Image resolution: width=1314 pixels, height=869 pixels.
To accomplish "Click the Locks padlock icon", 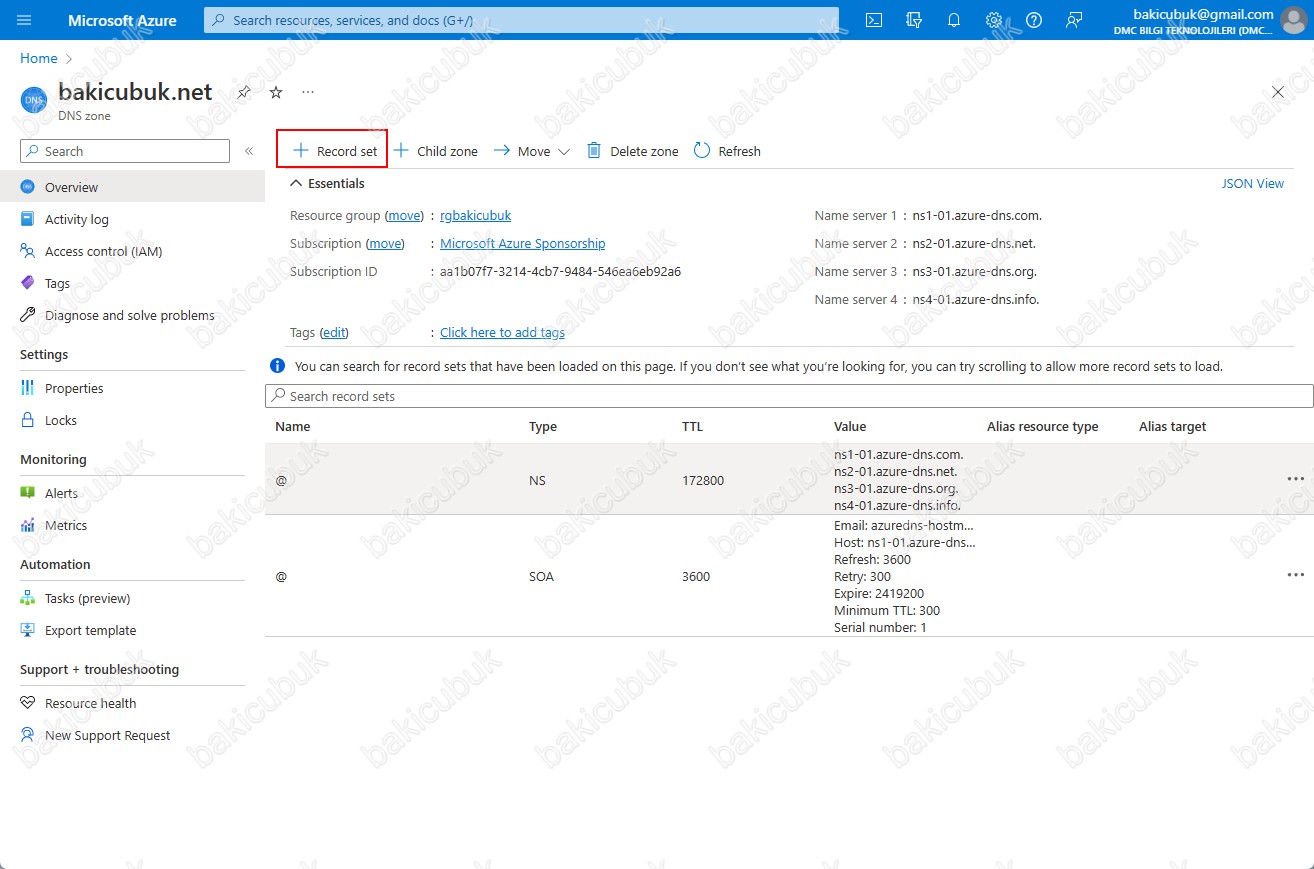I will [28, 420].
